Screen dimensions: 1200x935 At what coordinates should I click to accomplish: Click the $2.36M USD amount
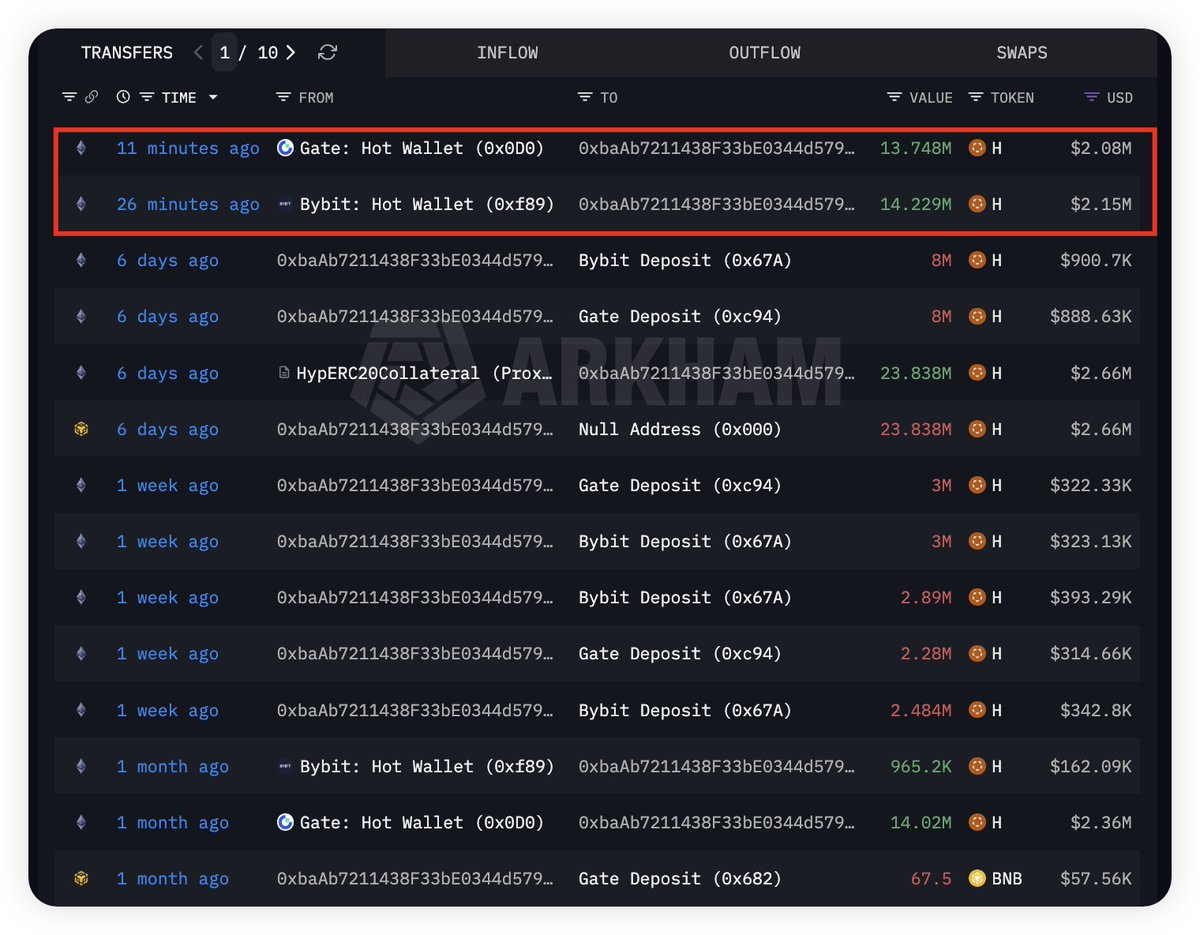1101,822
